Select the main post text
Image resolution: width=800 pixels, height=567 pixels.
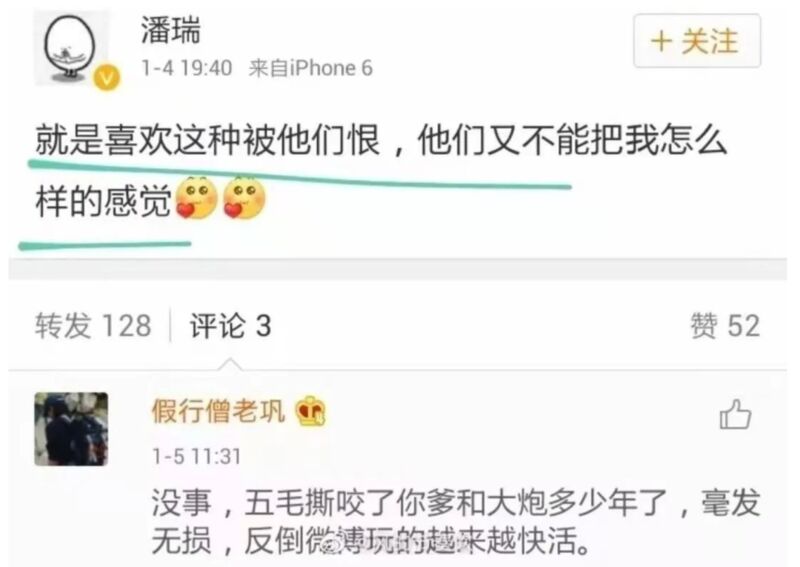pyautogui.click(x=381, y=171)
